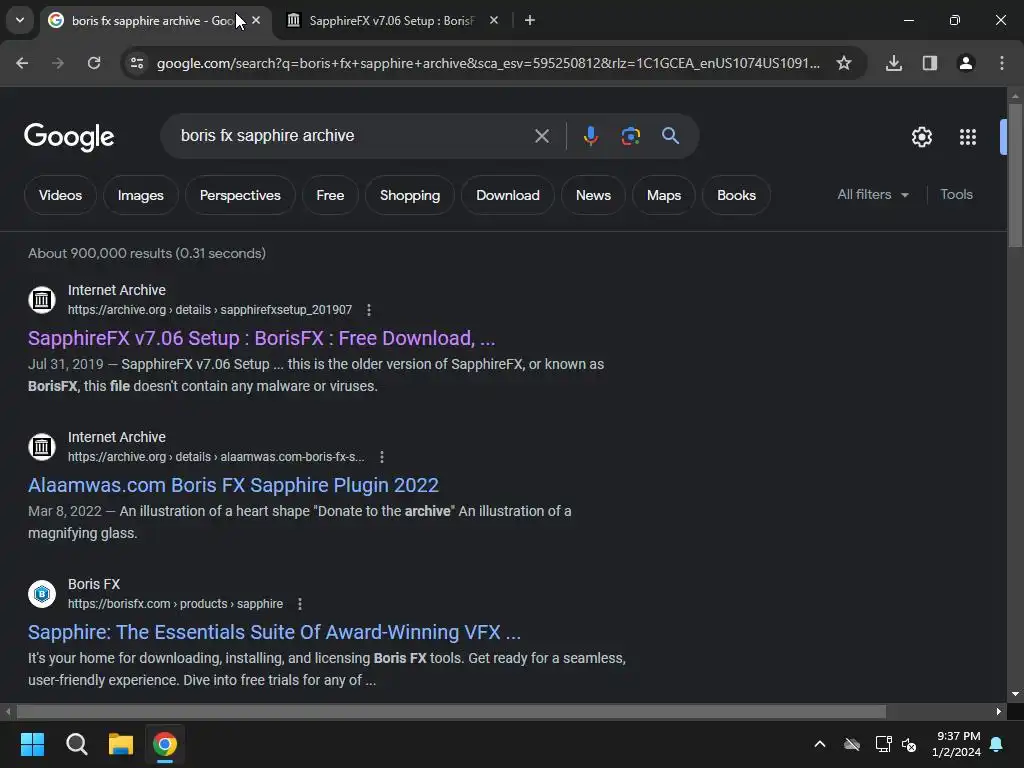This screenshot has height=768, width=1024.
Task: Click Boris FX site favicon
Action: [x=42, y=594]
